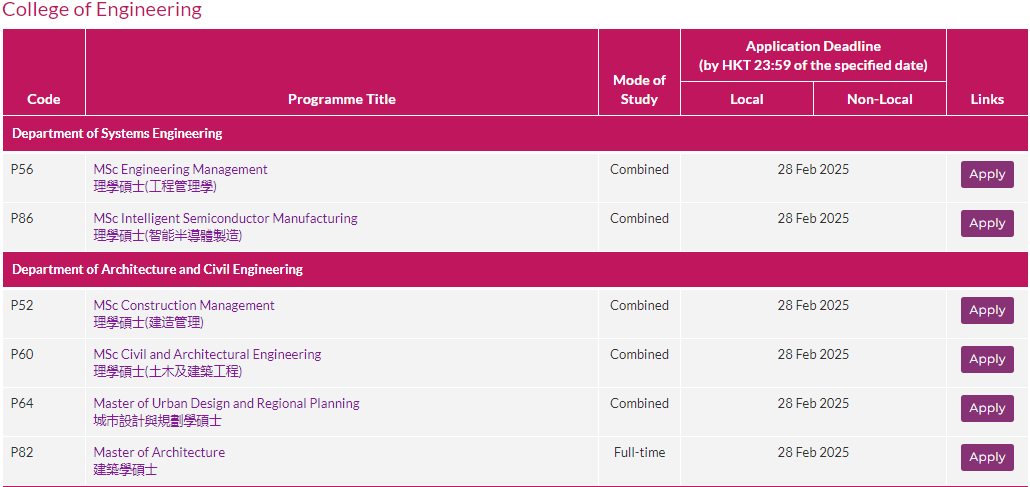
Task: Apply for Master of Architecture
Action: click(x=987, y=457)
